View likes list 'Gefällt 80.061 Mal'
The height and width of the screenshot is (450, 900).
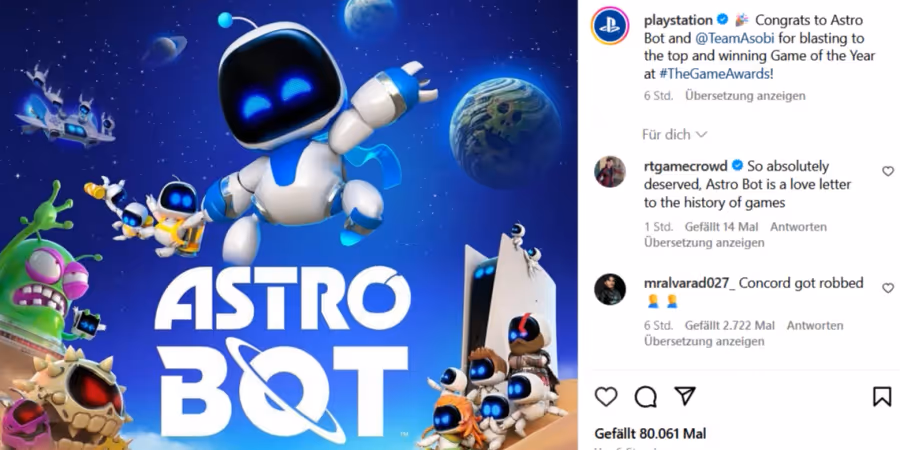(650, 433)
